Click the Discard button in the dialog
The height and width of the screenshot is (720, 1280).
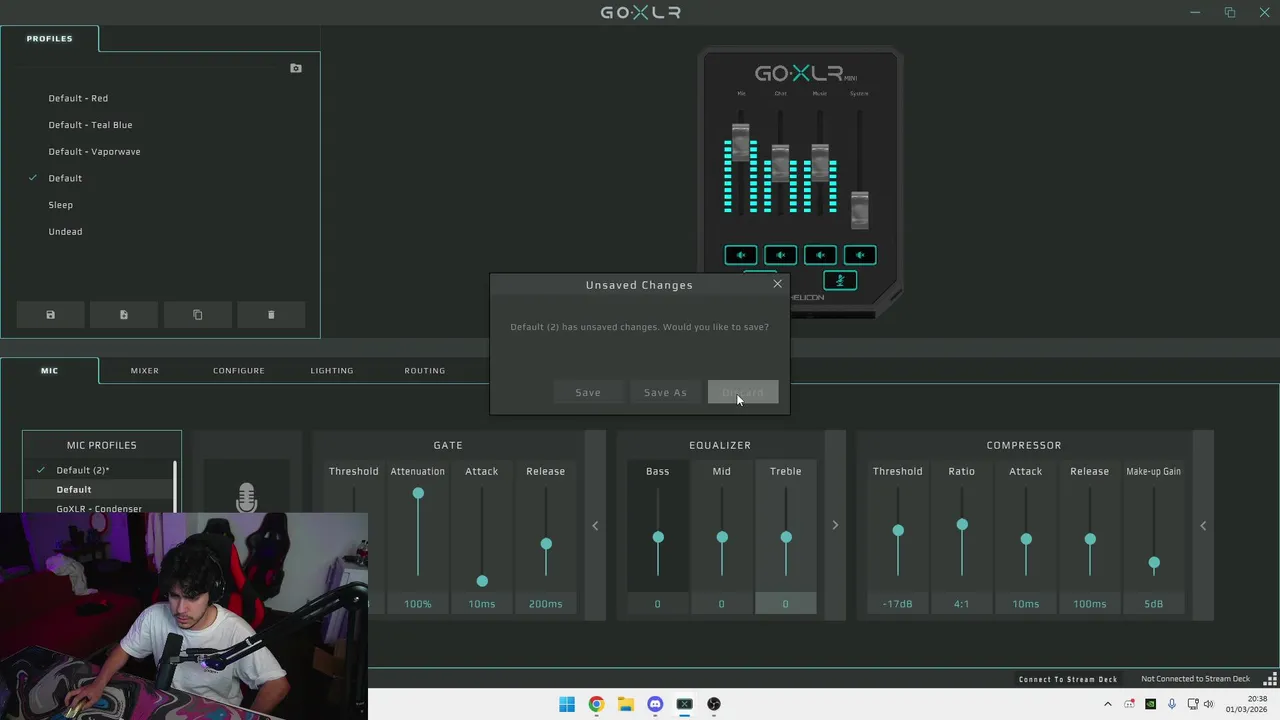point(743,393)
